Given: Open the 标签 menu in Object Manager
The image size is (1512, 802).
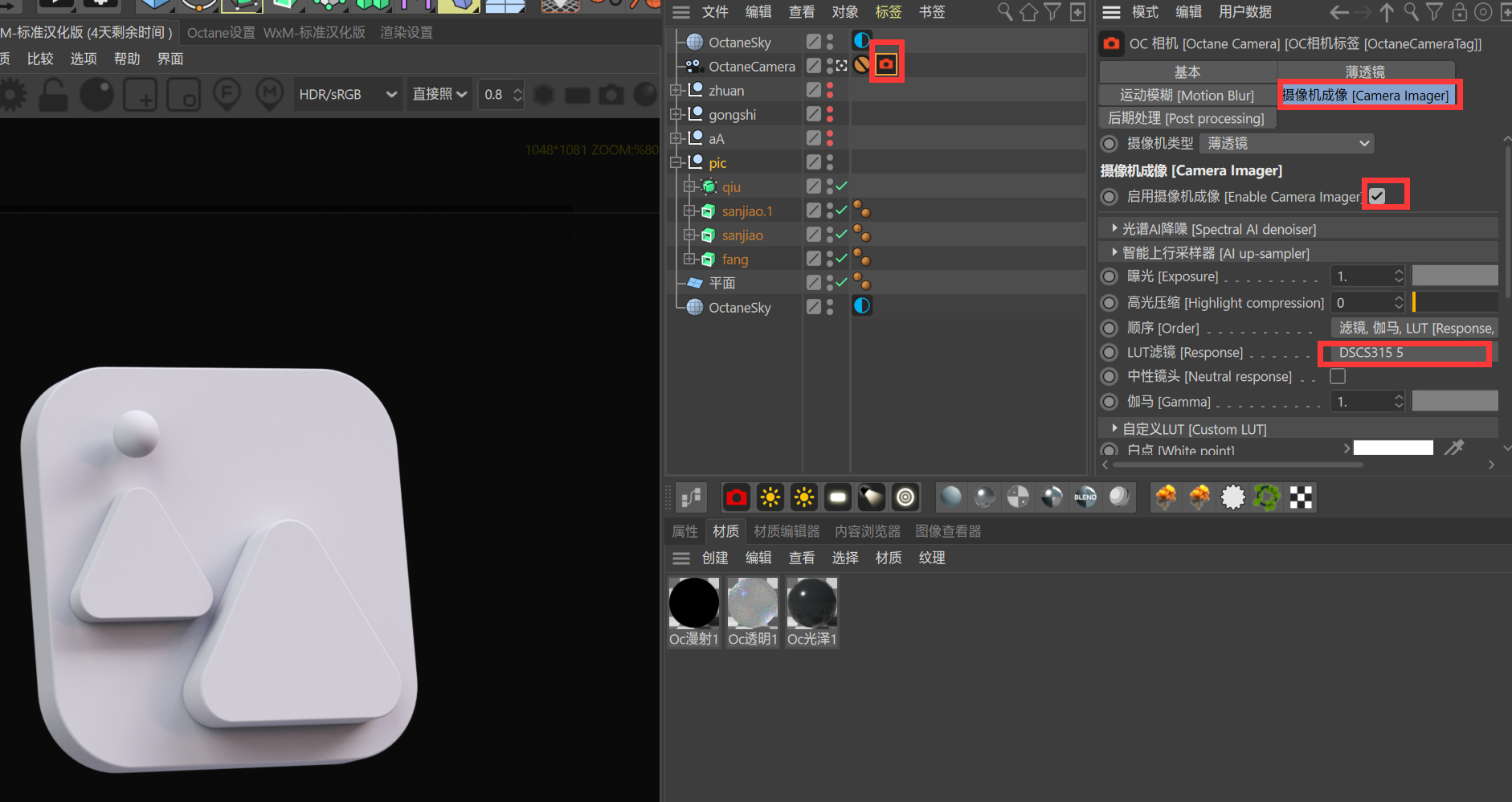Looking at the screenshot, I should click(889, 12).
